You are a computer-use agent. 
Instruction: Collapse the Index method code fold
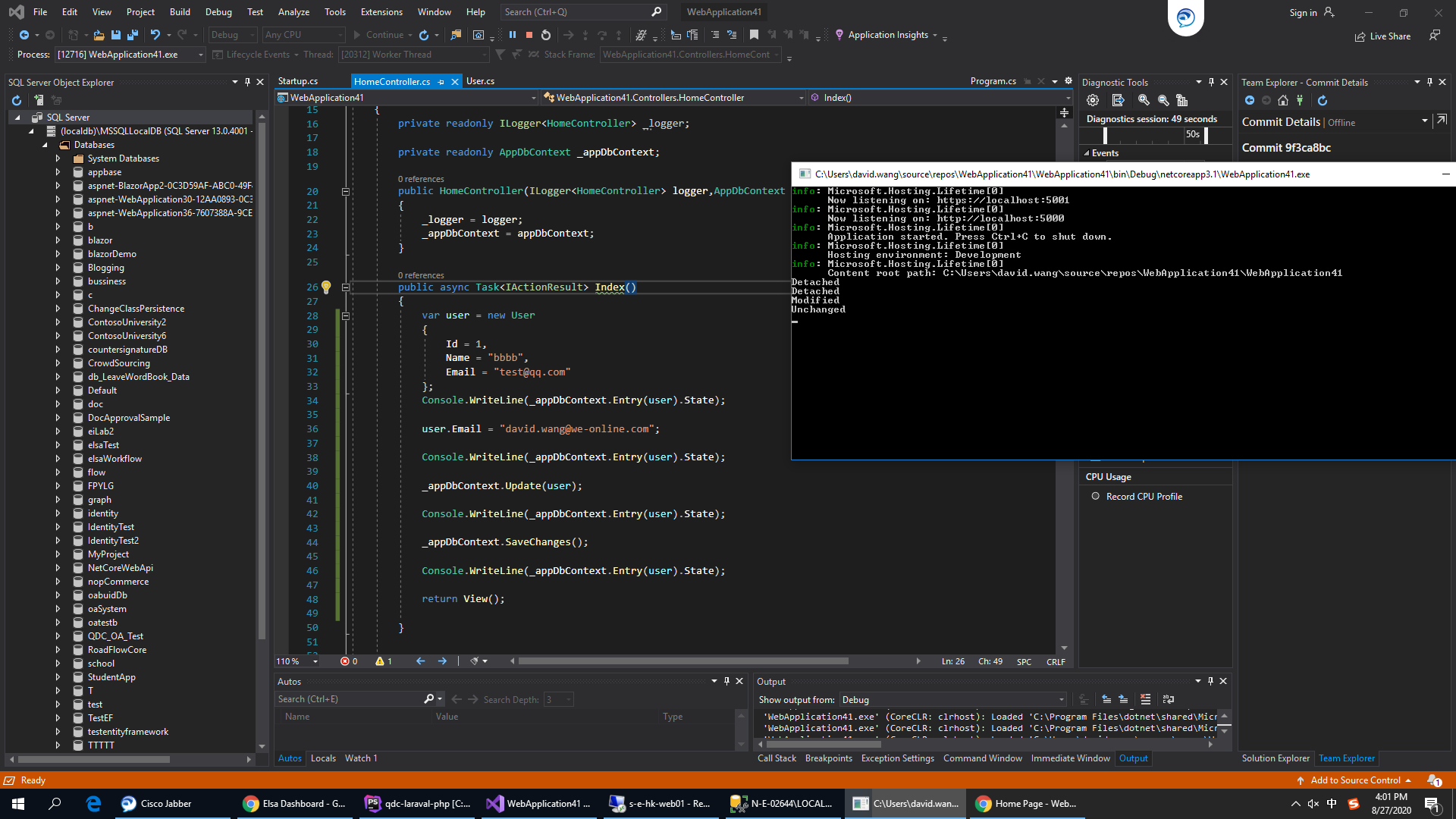coord(346,287)
